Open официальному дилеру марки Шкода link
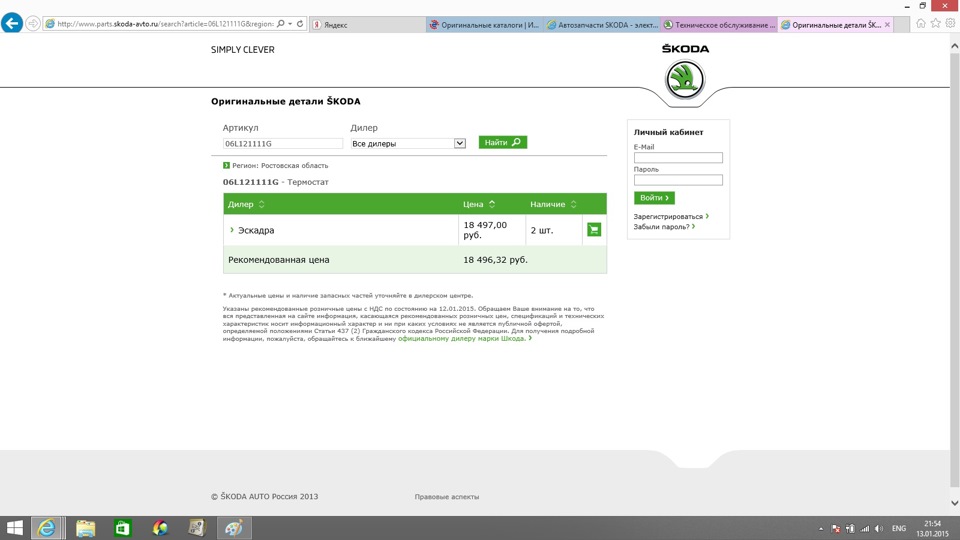This screenshot has height=540, width=960. [465, 338]
